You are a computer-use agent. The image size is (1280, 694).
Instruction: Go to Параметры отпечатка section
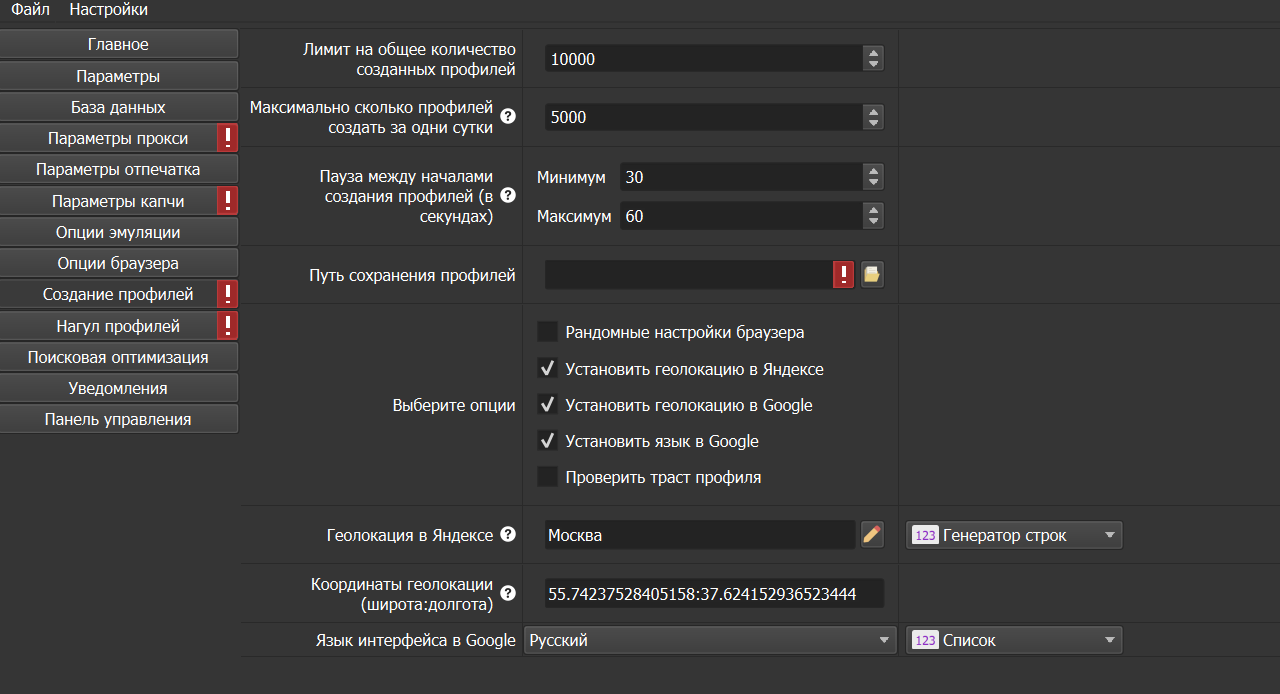coord(118,169)
